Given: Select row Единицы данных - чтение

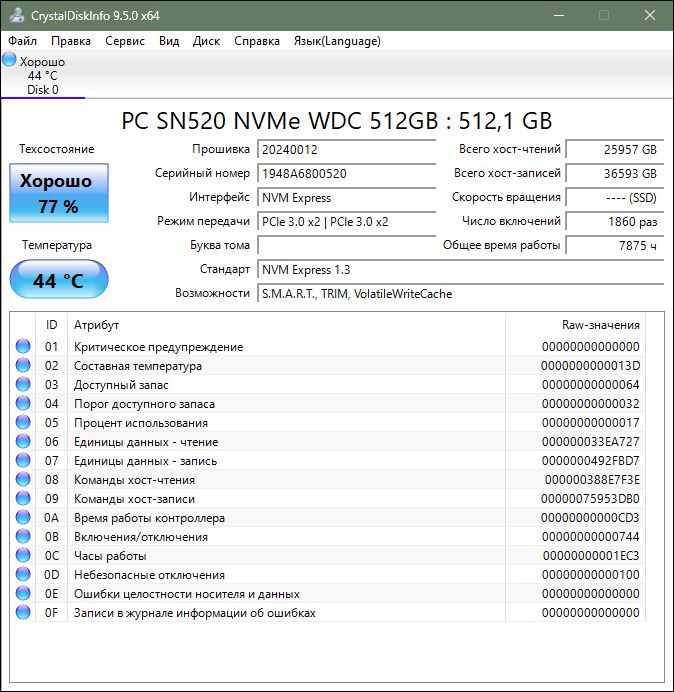Looking at the screenshot, I should (328, 441).
